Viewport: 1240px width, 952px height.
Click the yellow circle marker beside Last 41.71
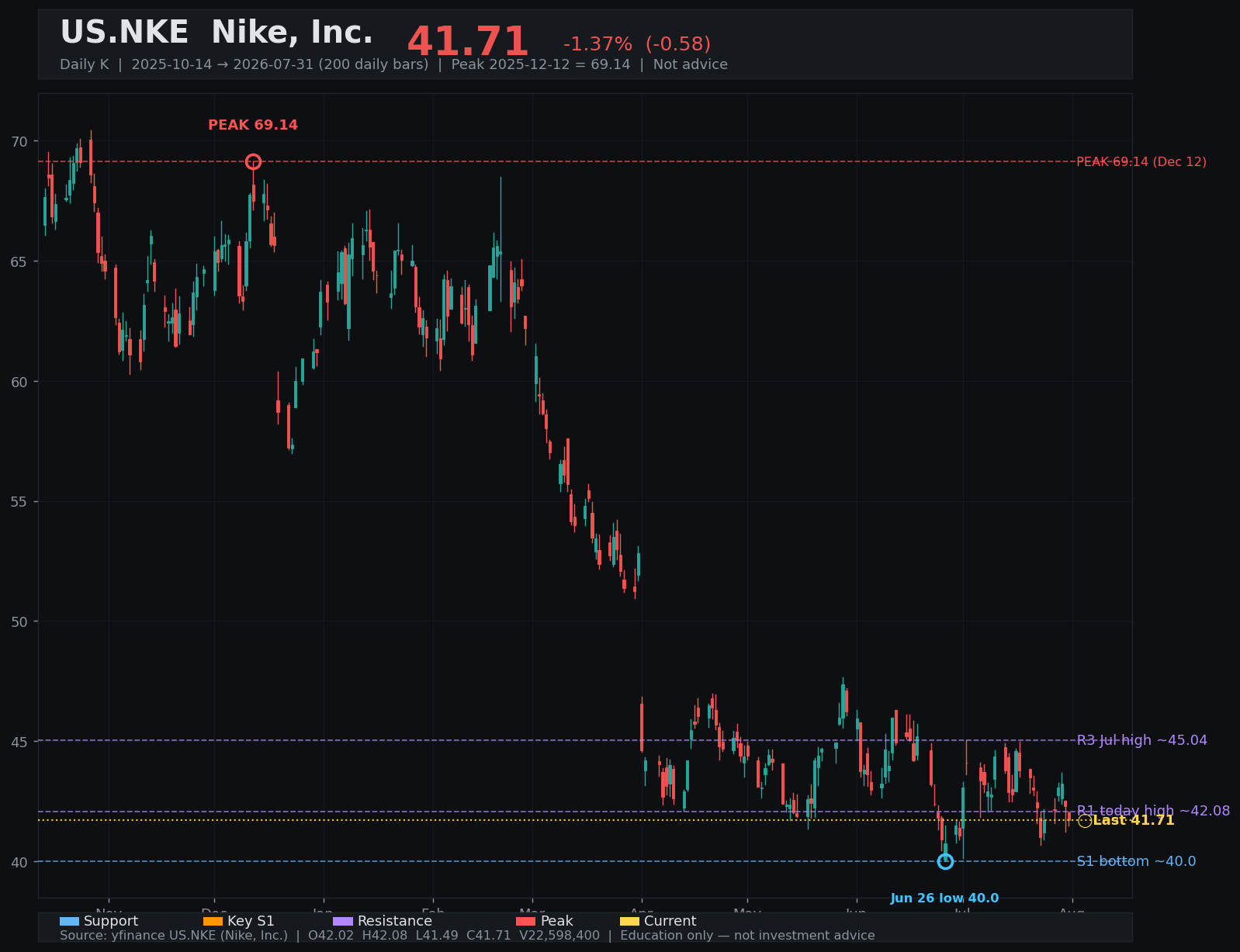pos(1085,821)
